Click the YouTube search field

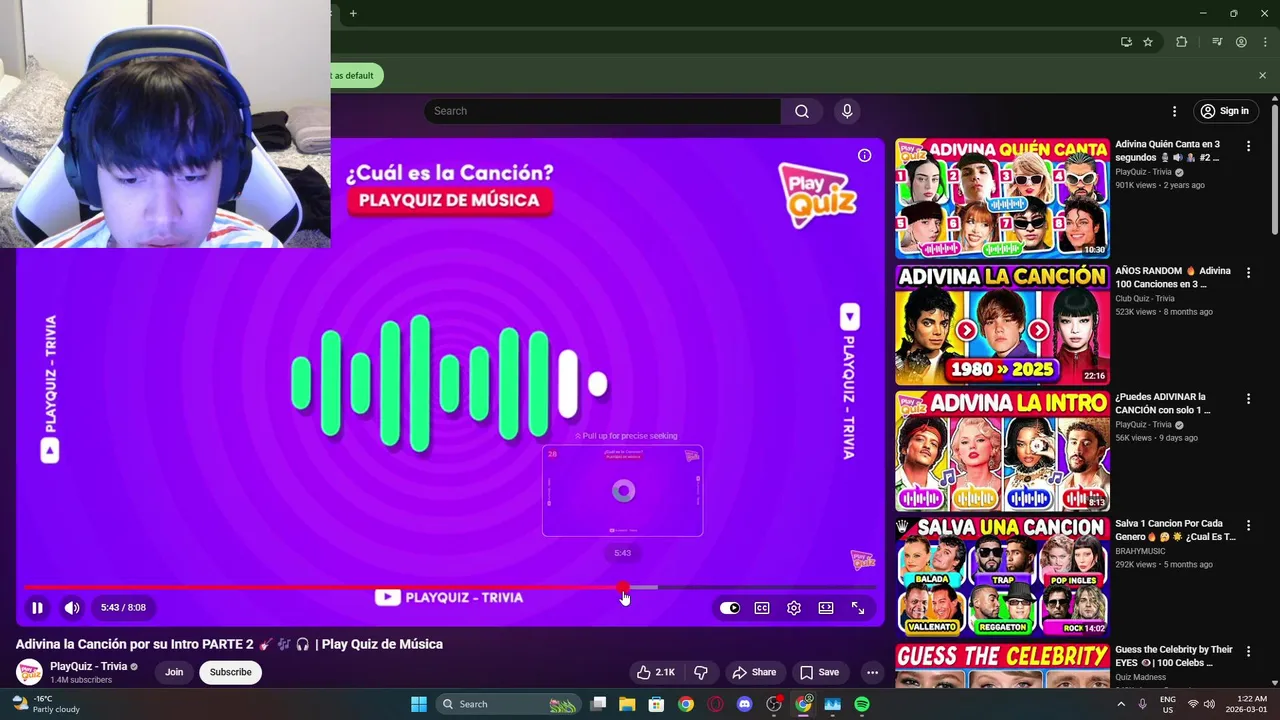coord(602,111)
